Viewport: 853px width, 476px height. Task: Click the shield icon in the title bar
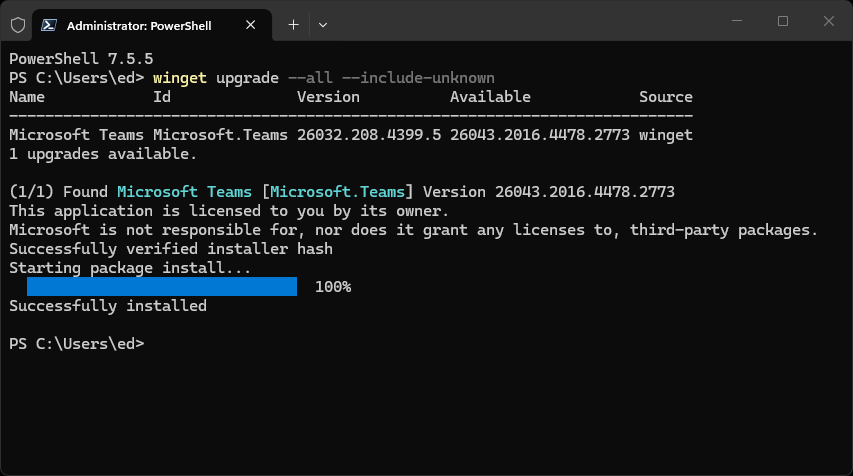click(18, 25)
